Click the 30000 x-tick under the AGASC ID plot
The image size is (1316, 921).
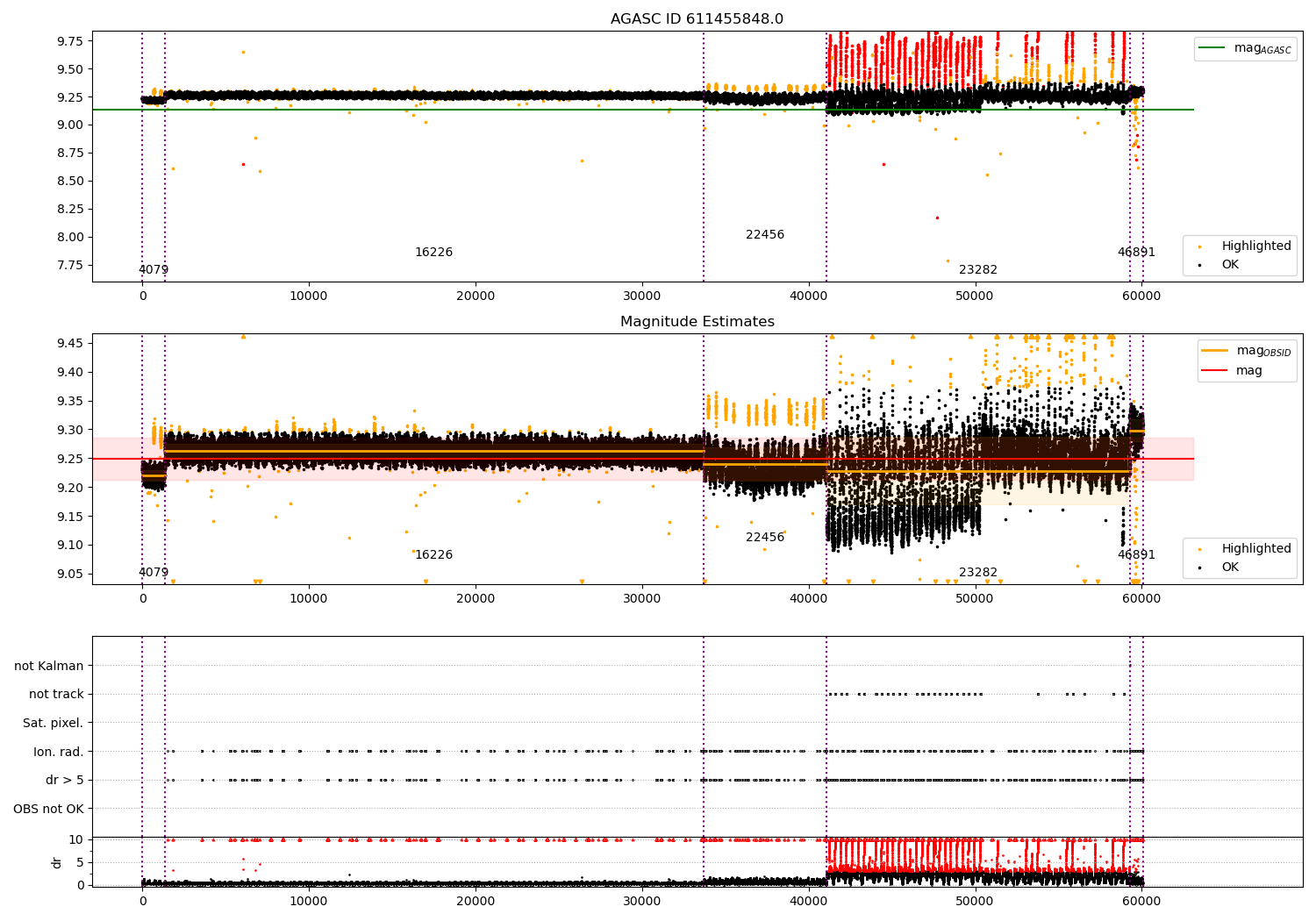coord(642,296)
